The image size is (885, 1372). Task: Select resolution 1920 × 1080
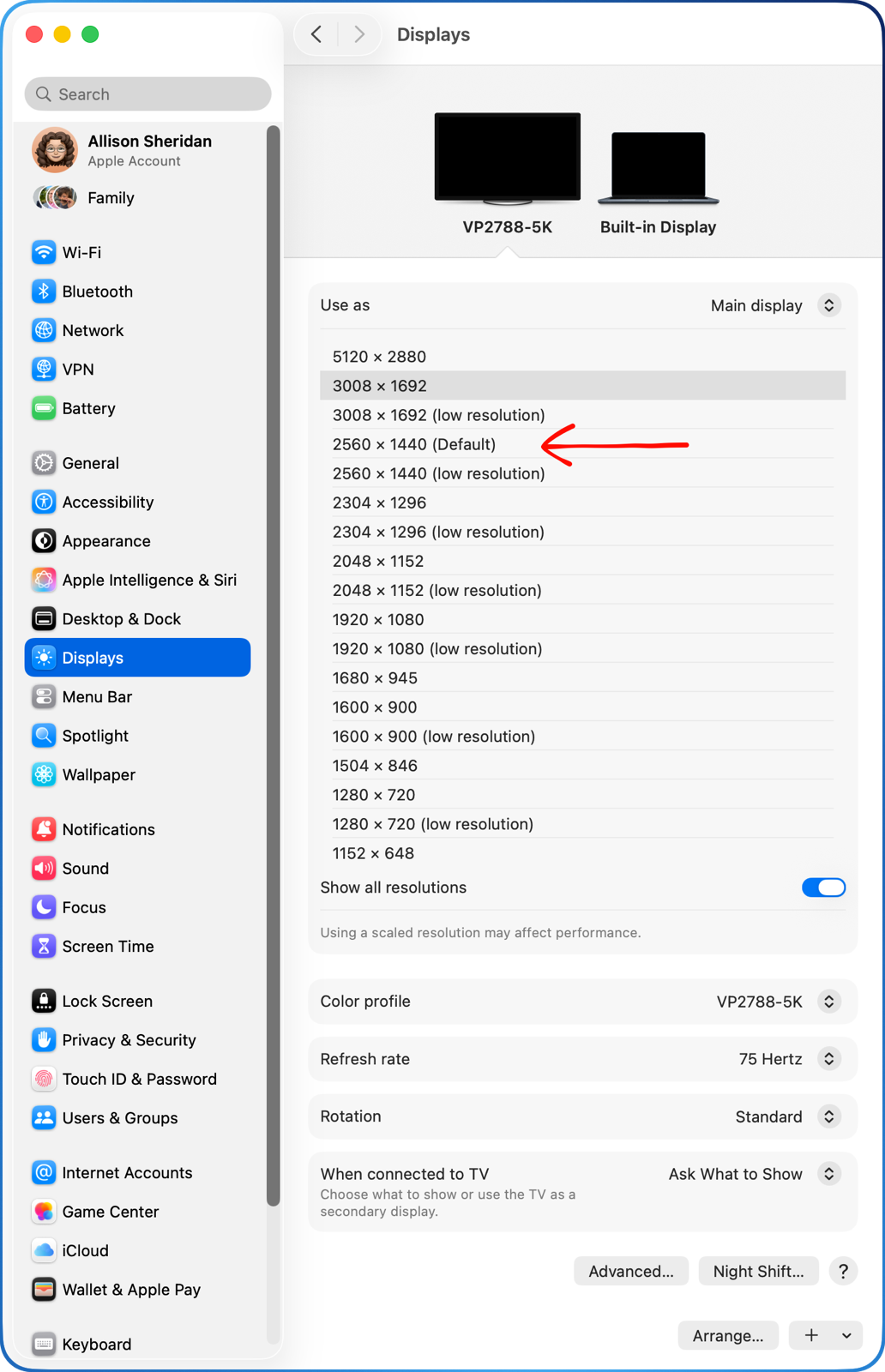[583, 619]
